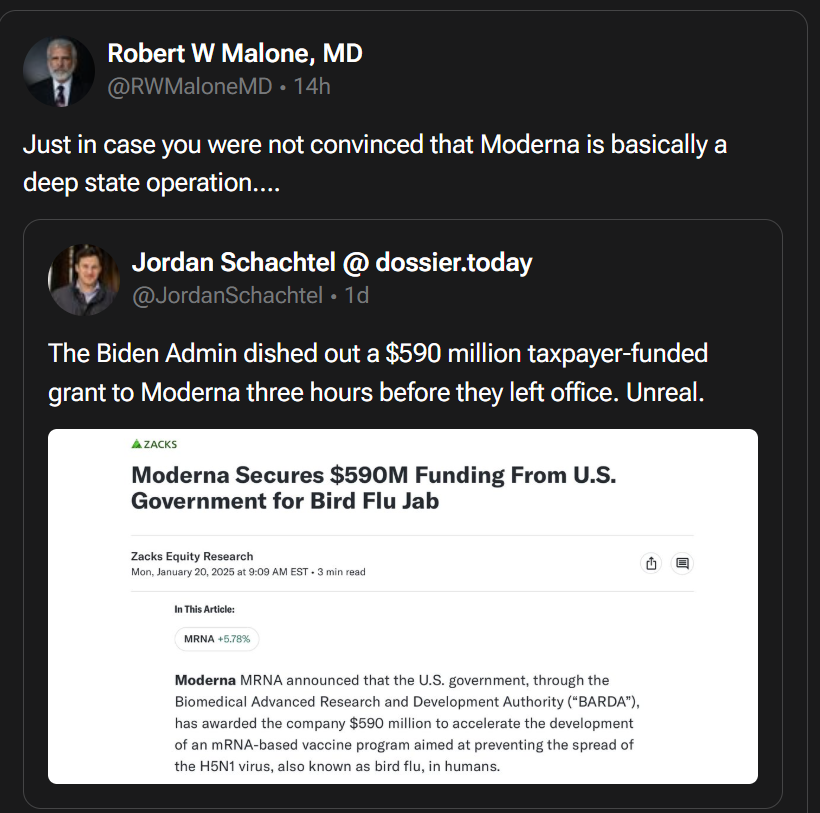This screenshot has height=813, width=820.
Task: Click Jordan Schachtel @ dossier.today name
Action: (331, 263)
